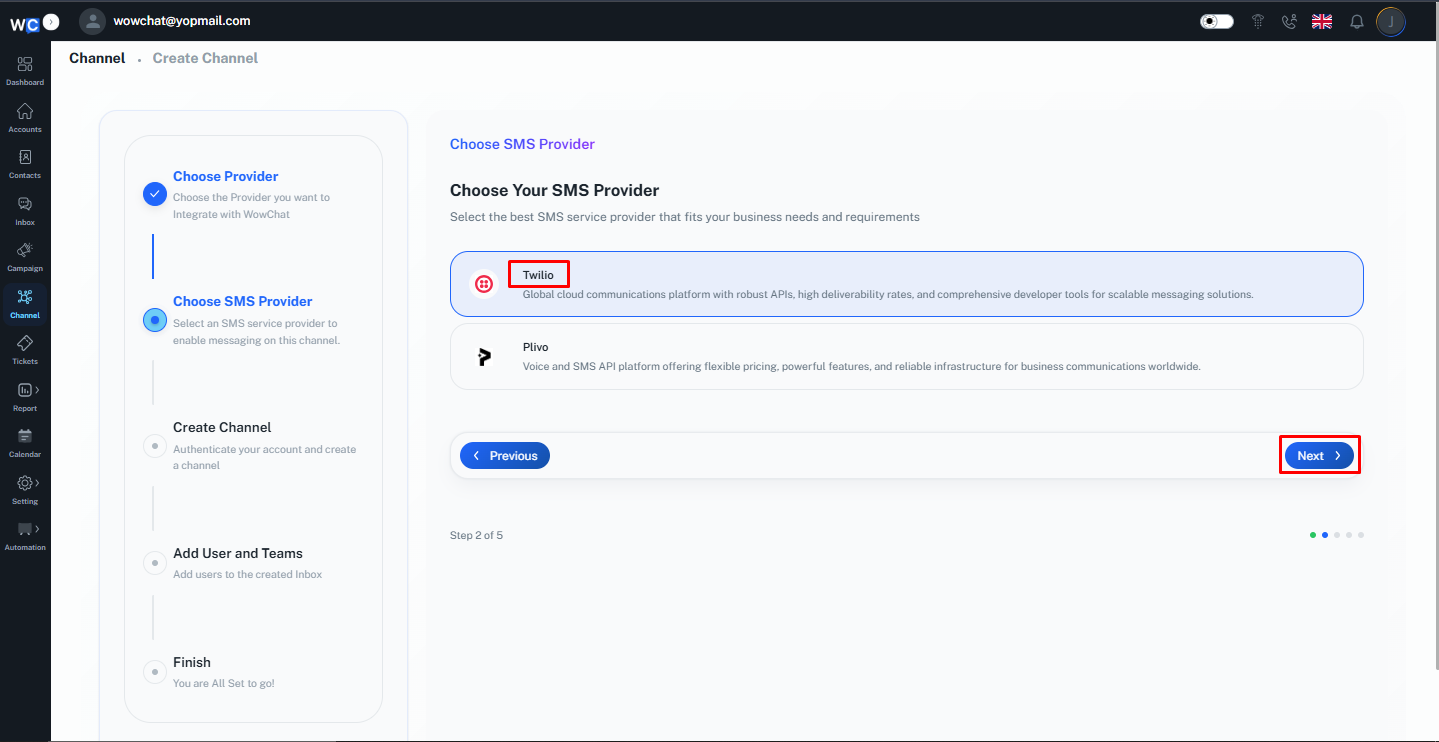
Task: Click the Finish step indicator
Action: [x=154, y=672]
